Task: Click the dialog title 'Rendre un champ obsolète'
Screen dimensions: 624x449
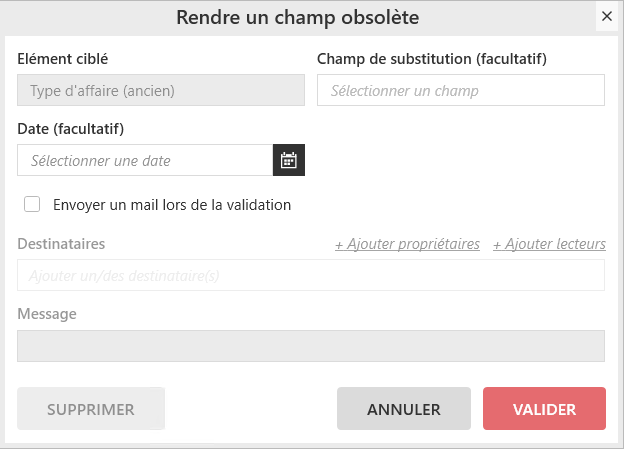Action: click(x=297, y=17)
